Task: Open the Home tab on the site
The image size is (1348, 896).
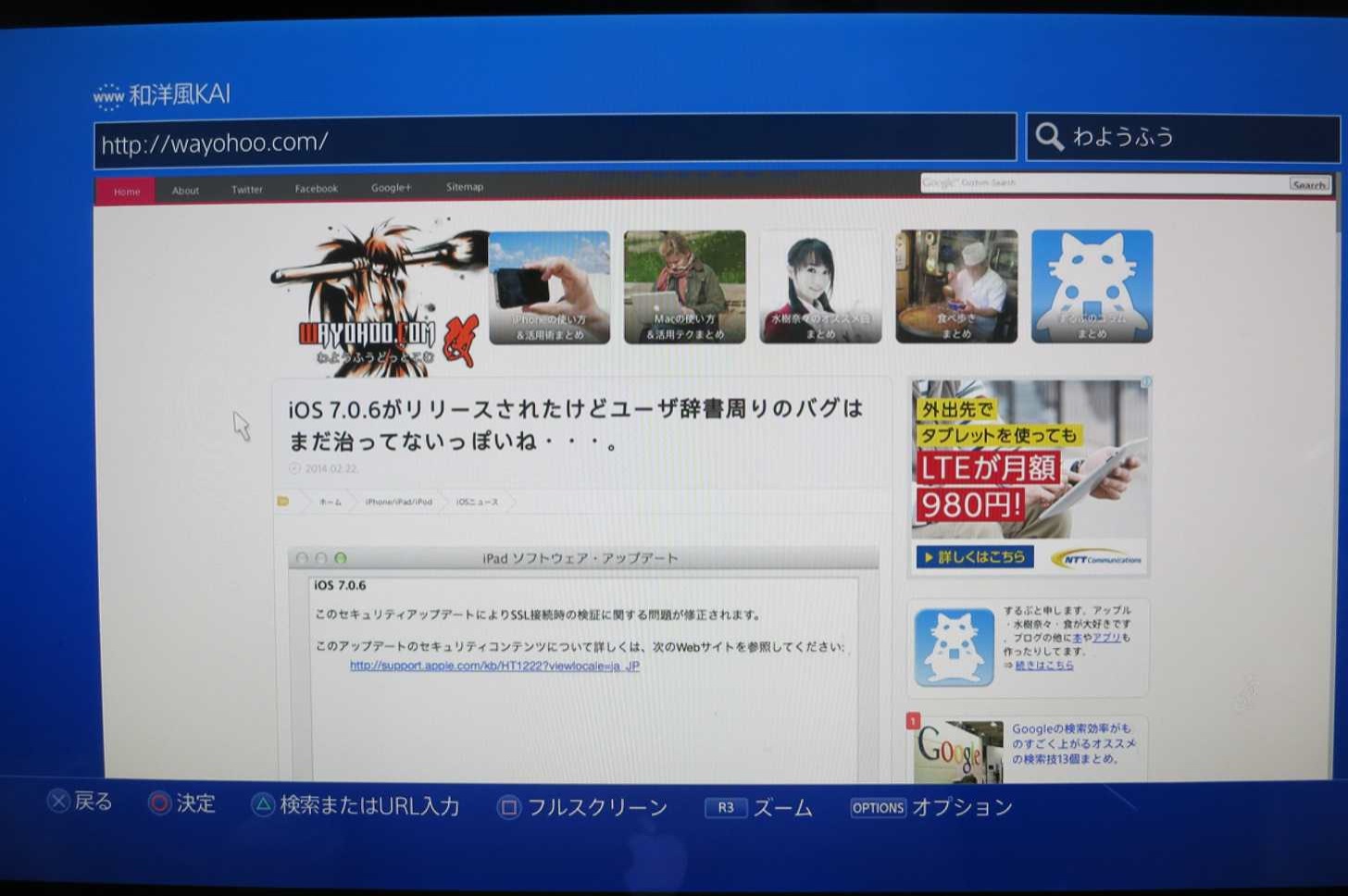Action: pyautogui.click(x=126, y=192)
